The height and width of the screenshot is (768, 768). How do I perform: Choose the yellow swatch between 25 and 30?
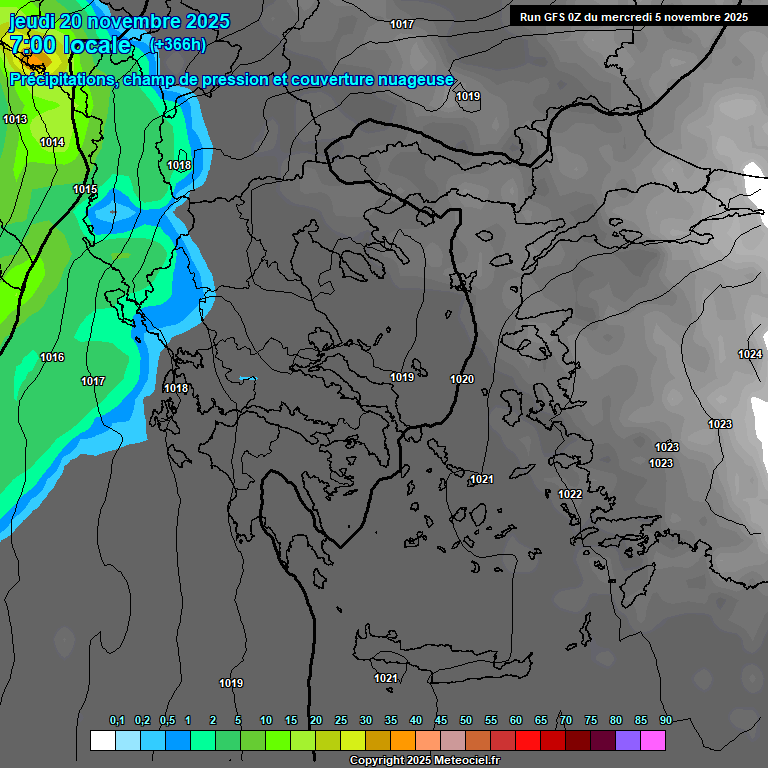coord(352,740)
